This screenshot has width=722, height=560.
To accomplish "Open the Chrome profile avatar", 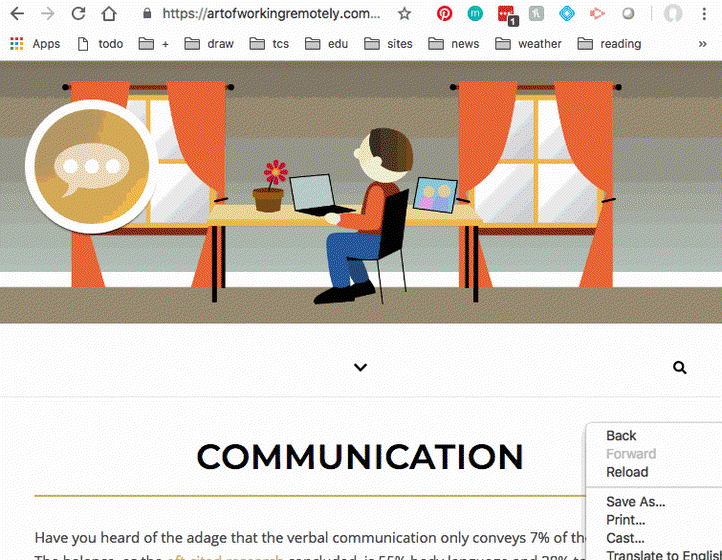I will click(673, 14).
